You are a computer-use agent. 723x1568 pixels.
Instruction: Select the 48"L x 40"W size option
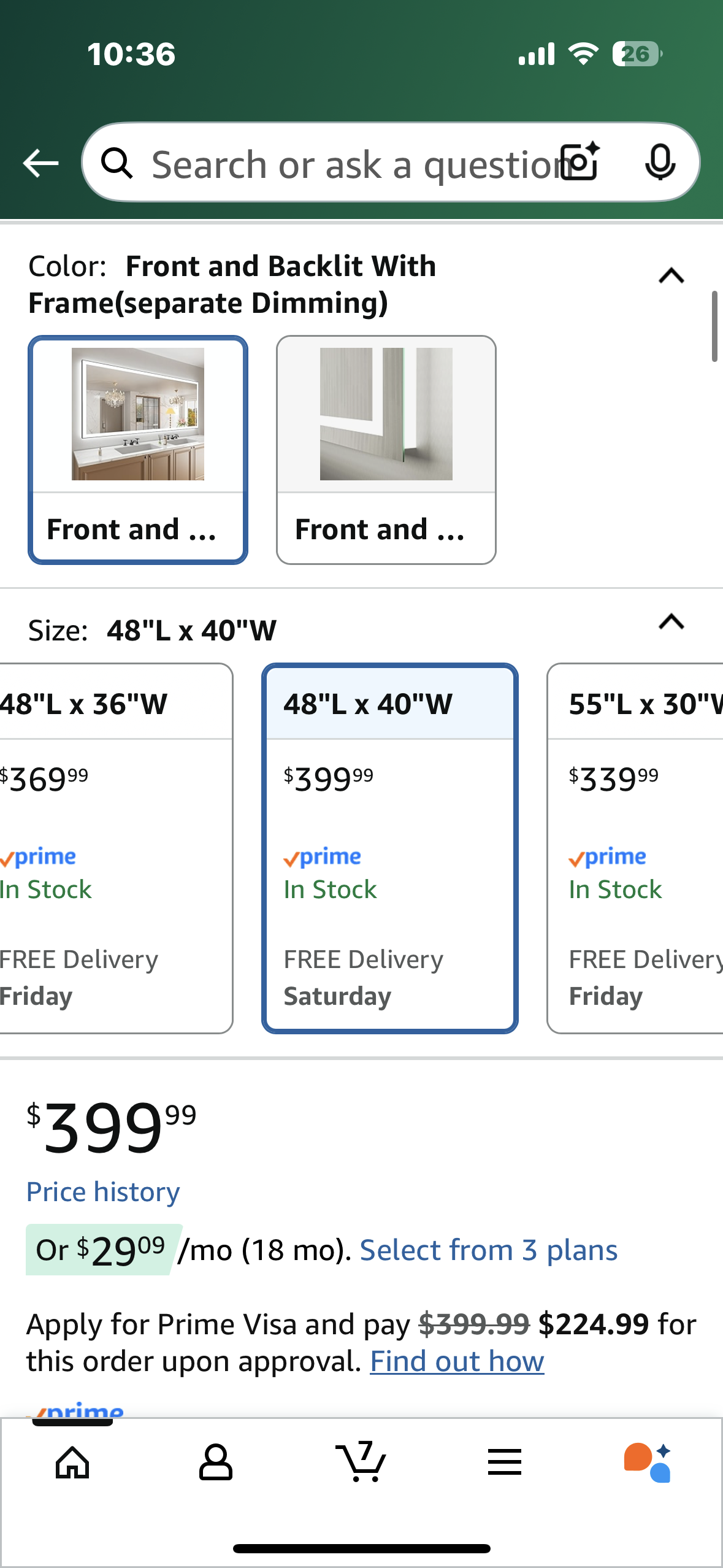[390, 848]
